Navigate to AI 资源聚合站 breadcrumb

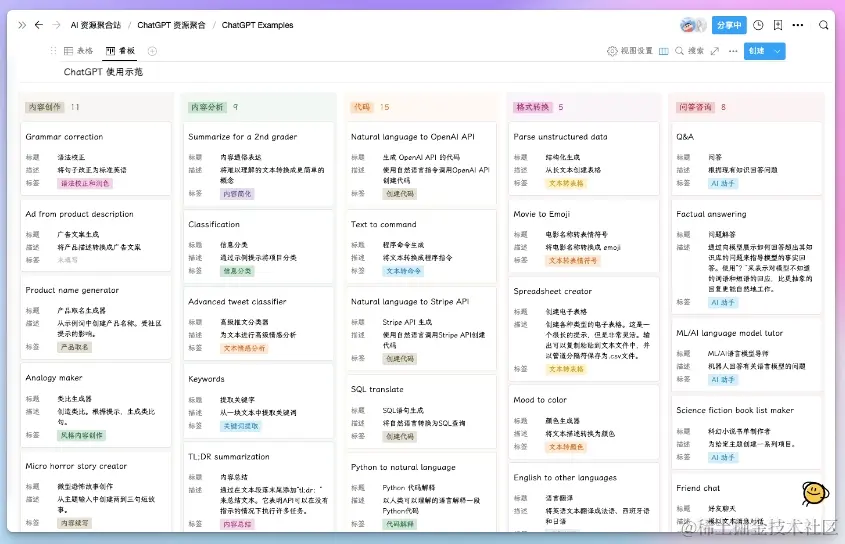coord(95,25)
